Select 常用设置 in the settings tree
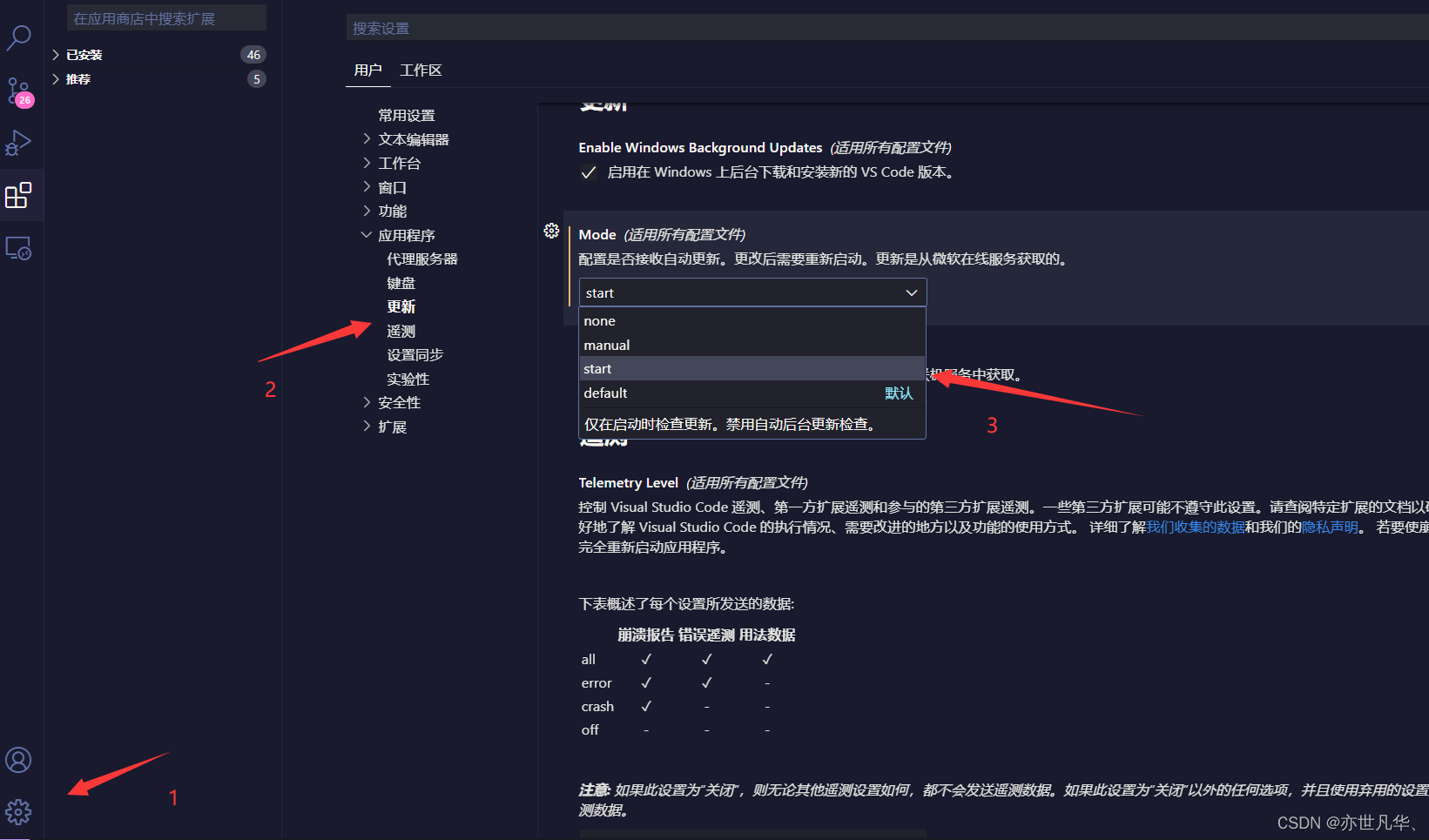The height and width of the screenshot is (840, 1429). (407, 116)
